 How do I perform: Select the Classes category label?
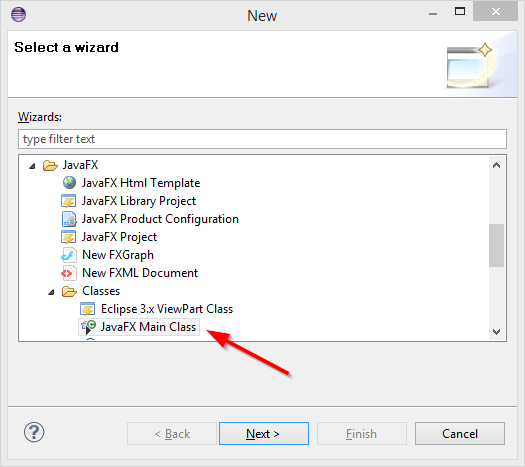[101, 291]
